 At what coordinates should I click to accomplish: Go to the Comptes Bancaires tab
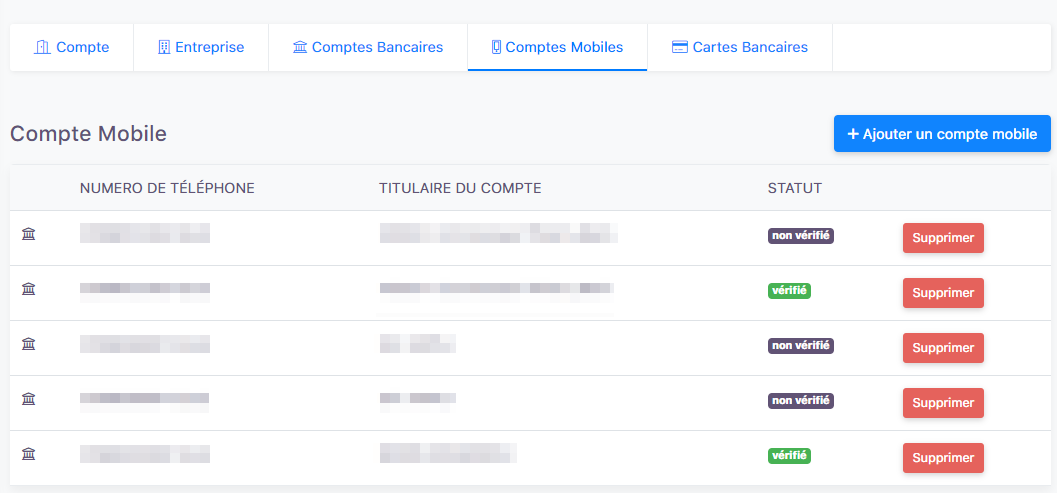[368, 47]
